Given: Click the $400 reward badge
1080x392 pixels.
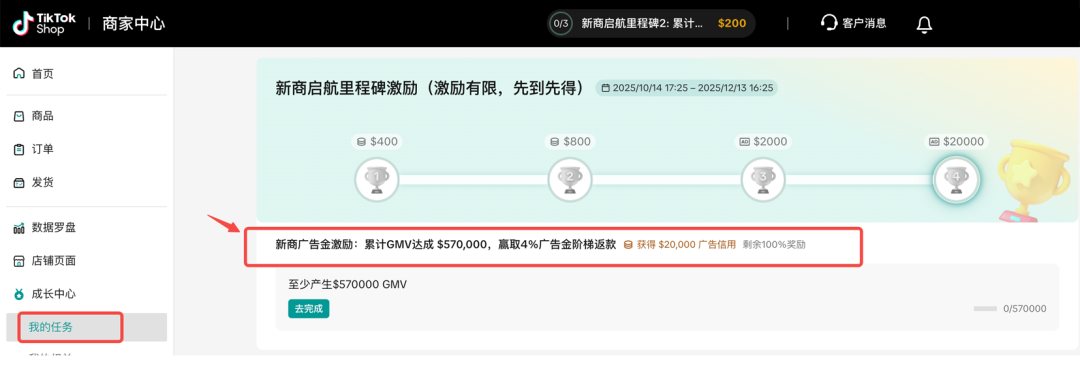Looking at the screenshot, I should (377, 141).
